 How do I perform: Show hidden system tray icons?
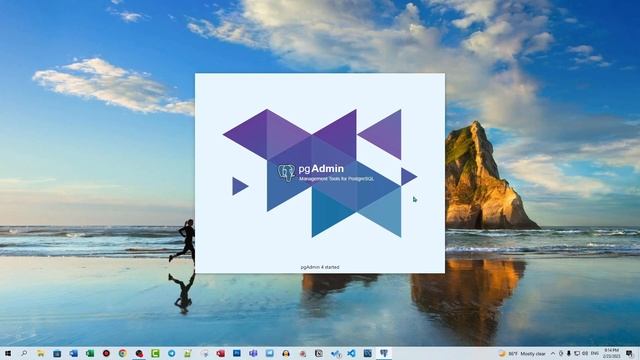coord(553,353)
